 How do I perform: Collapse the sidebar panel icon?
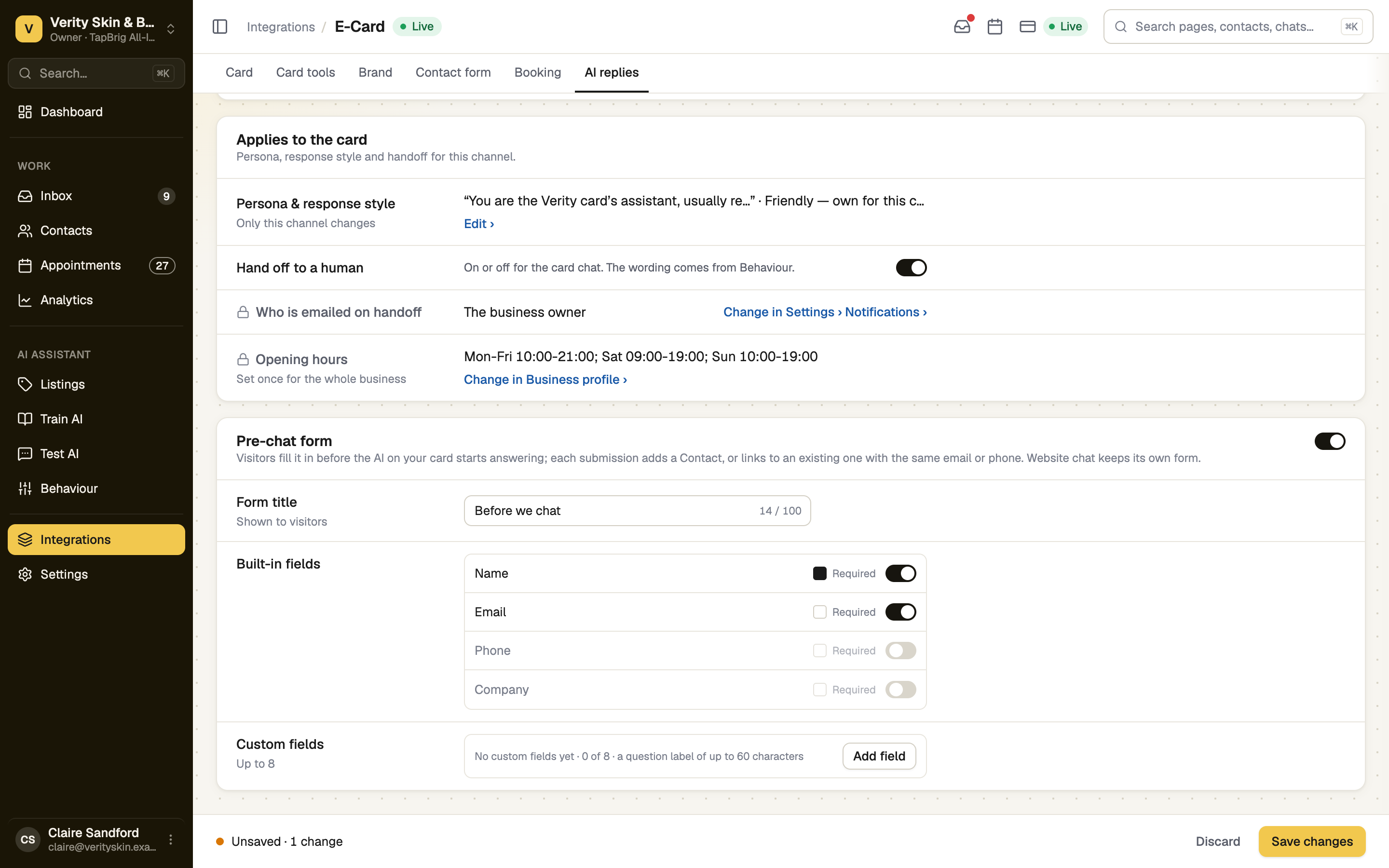coord(220,27)
